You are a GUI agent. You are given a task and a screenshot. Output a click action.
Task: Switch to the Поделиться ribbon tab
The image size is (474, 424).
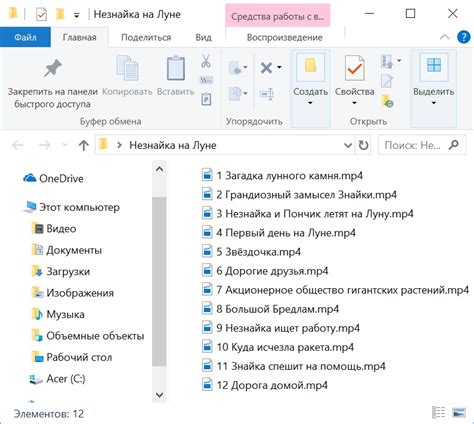(146, 37)
